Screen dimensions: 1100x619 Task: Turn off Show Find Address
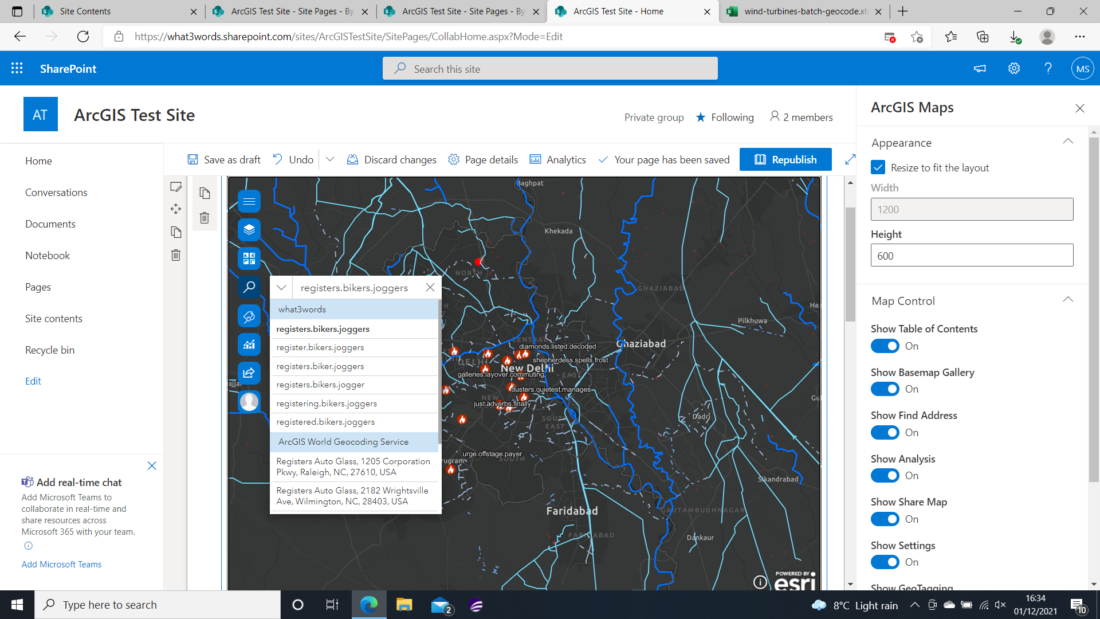885,432
